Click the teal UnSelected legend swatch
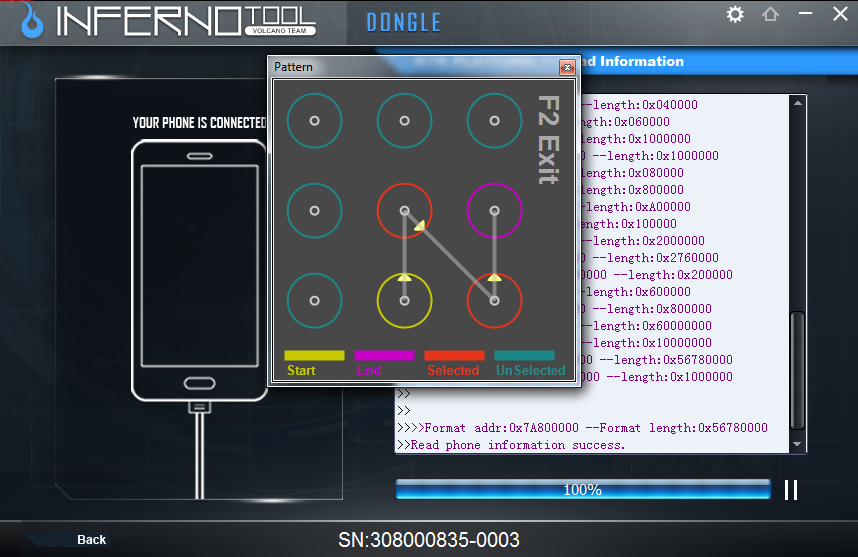Image resolution: width=858 pixels, height=557 pixels. click(524, 356)
